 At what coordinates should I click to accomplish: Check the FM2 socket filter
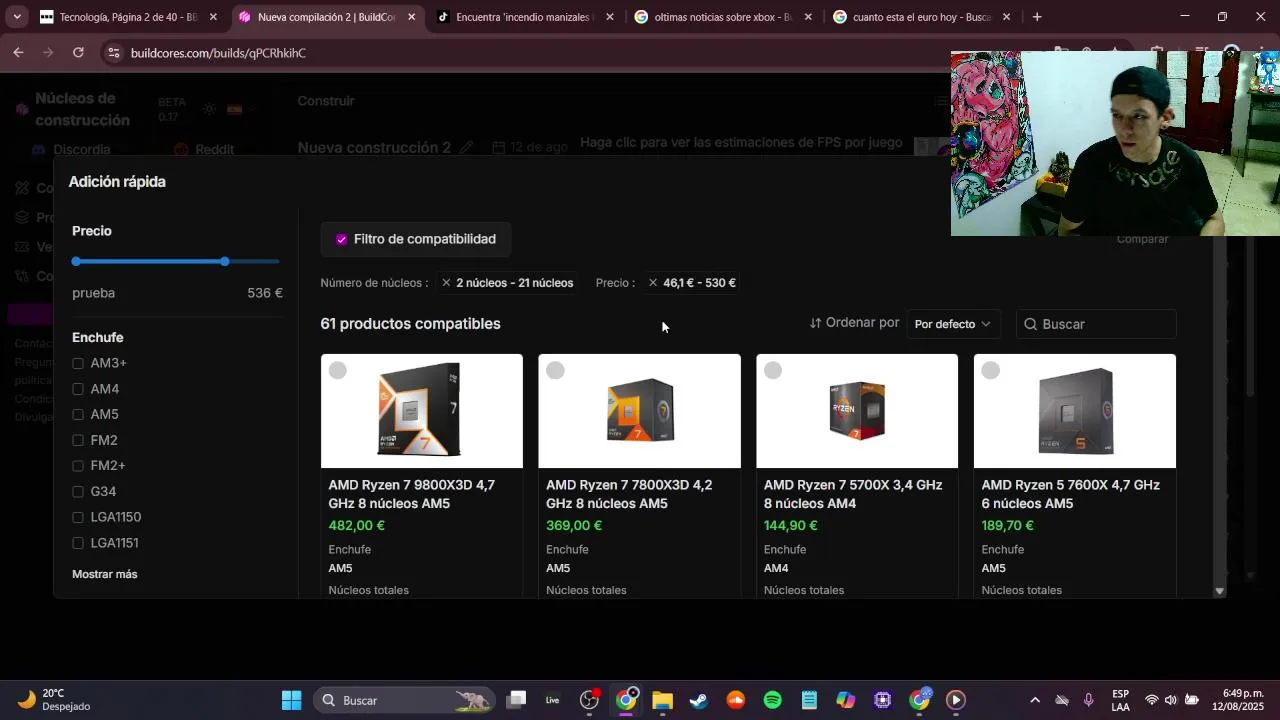click(x=78, y=440)
